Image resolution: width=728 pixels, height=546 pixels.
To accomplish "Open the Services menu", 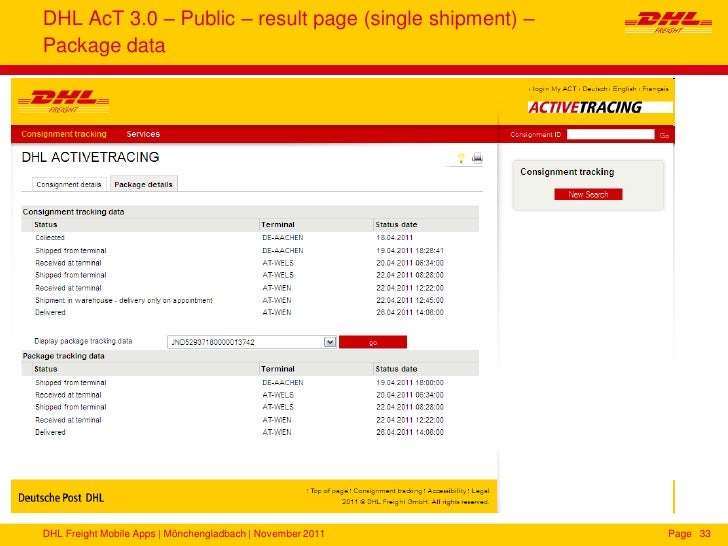I will click(x=143, y=134).
